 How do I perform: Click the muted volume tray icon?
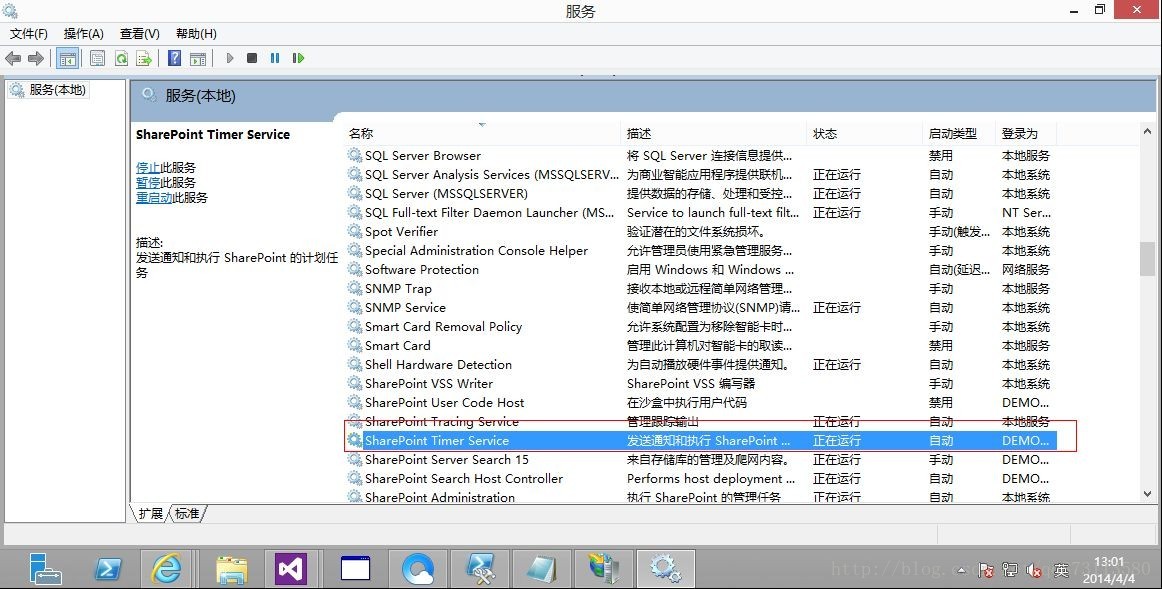pos(1034,570)
